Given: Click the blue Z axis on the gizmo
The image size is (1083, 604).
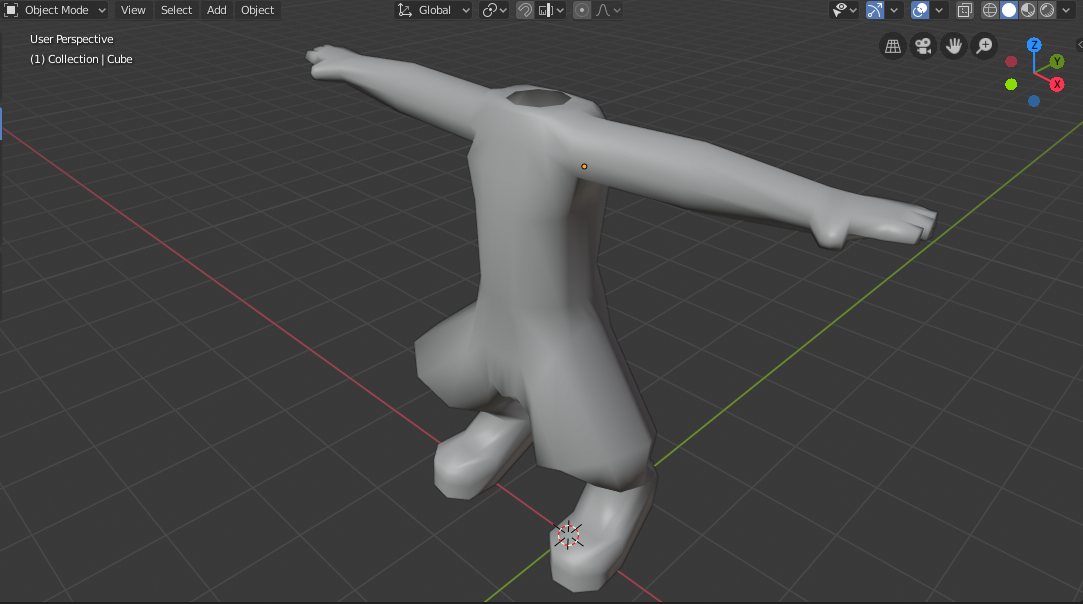Looking at the screenshot, I should tap(1034, 45).
